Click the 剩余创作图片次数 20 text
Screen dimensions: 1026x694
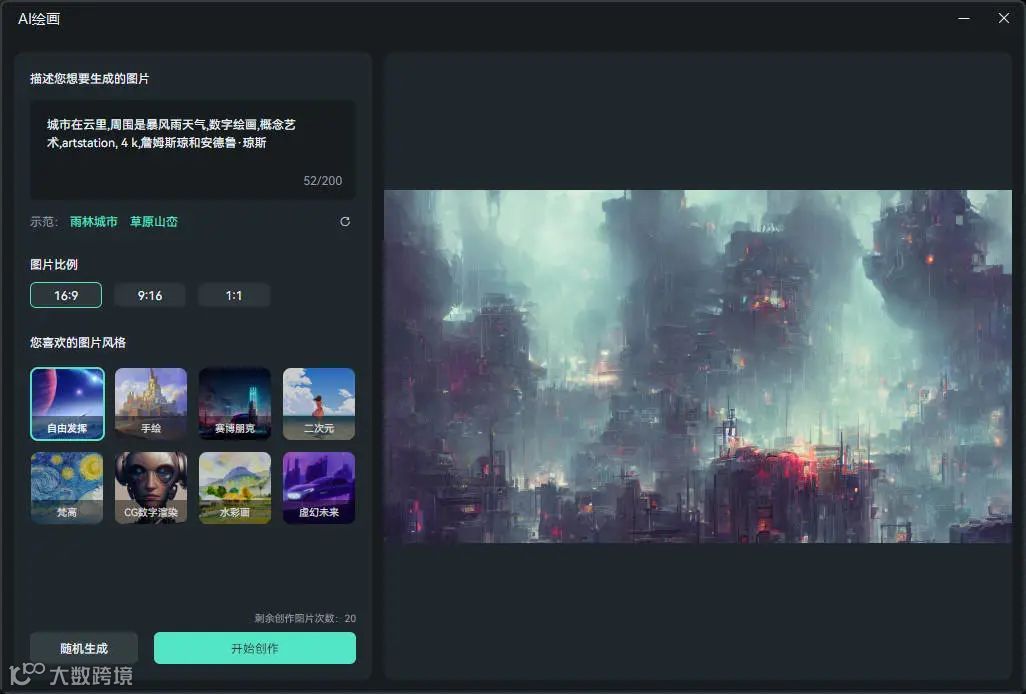coord(305,618)
